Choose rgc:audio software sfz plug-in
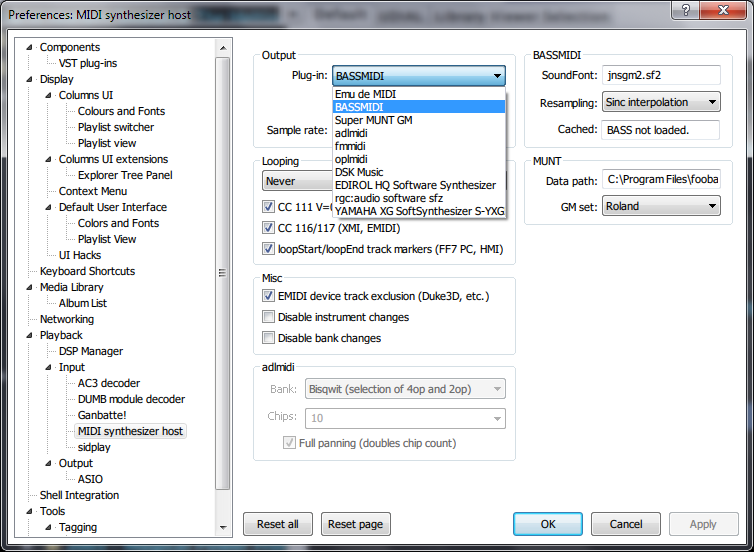This screenshot has height=552, width=754. pyautogui.click(x=419, y=198)
